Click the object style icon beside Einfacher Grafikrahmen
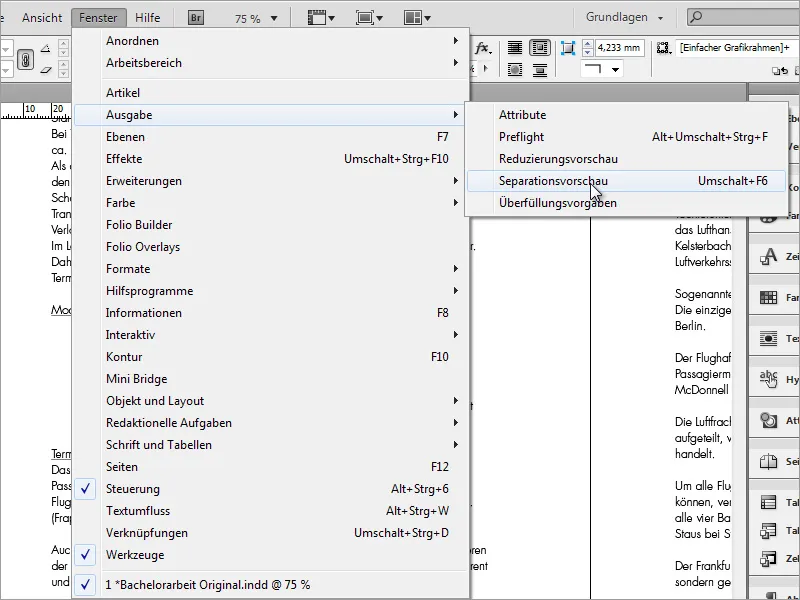800x600 pixels. click(x=663, y=48)
